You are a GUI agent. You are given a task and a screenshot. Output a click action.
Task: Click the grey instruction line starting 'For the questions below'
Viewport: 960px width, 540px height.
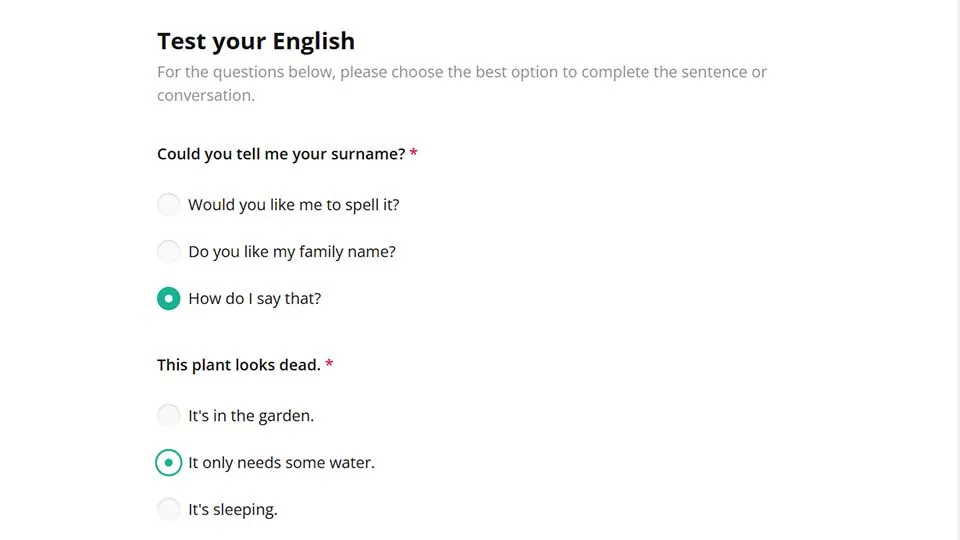[462, 72]
